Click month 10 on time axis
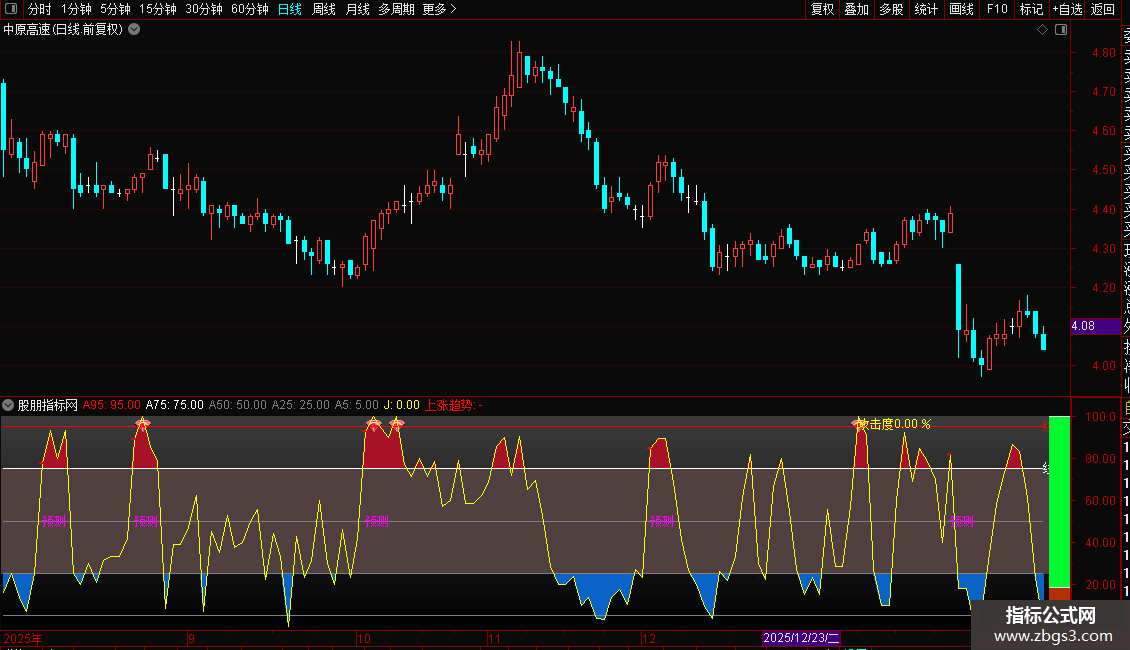 [363, 638]
